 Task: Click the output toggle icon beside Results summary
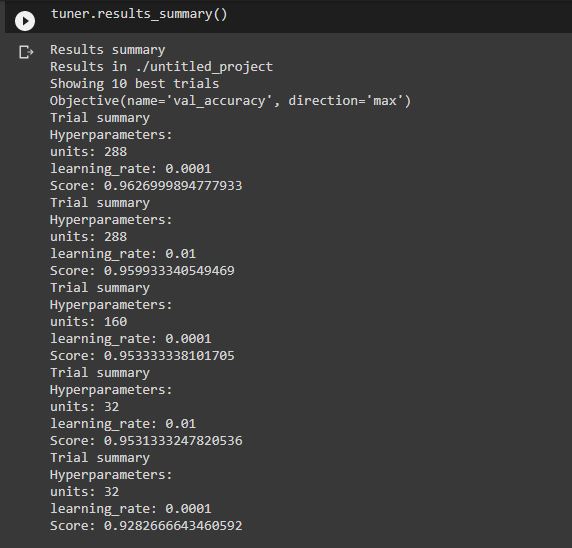[x=26, y=52]
